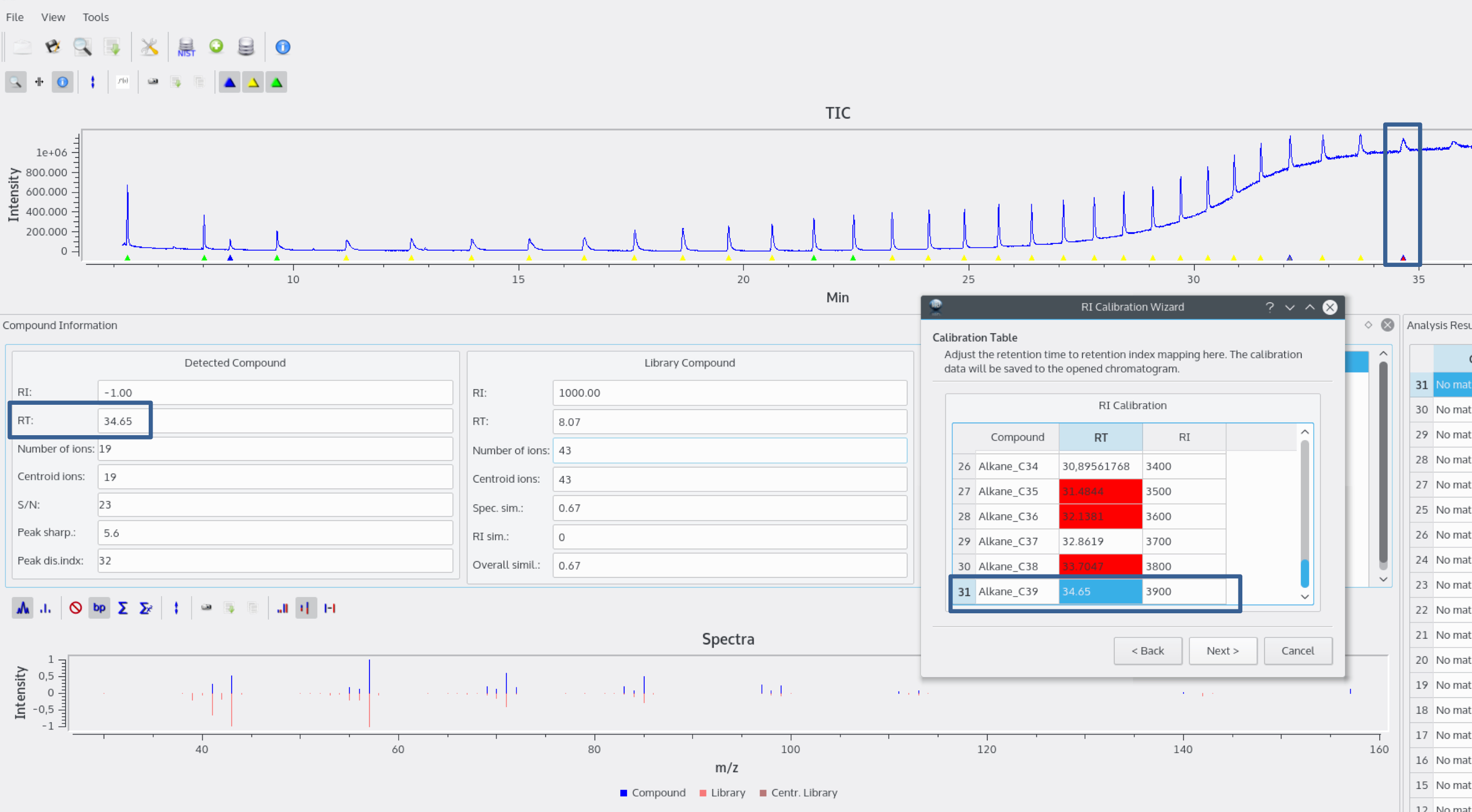Click the sigma sum normalization icon
The image size is (1472, 812).
coord(122,608)
